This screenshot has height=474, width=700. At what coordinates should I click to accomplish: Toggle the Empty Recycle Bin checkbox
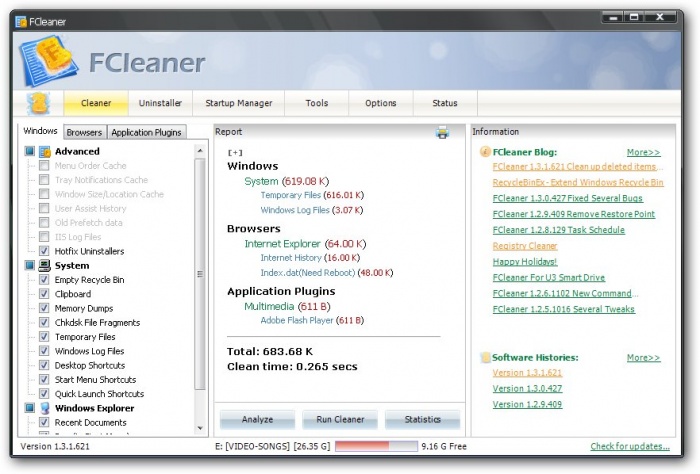(x=44, y=279)
